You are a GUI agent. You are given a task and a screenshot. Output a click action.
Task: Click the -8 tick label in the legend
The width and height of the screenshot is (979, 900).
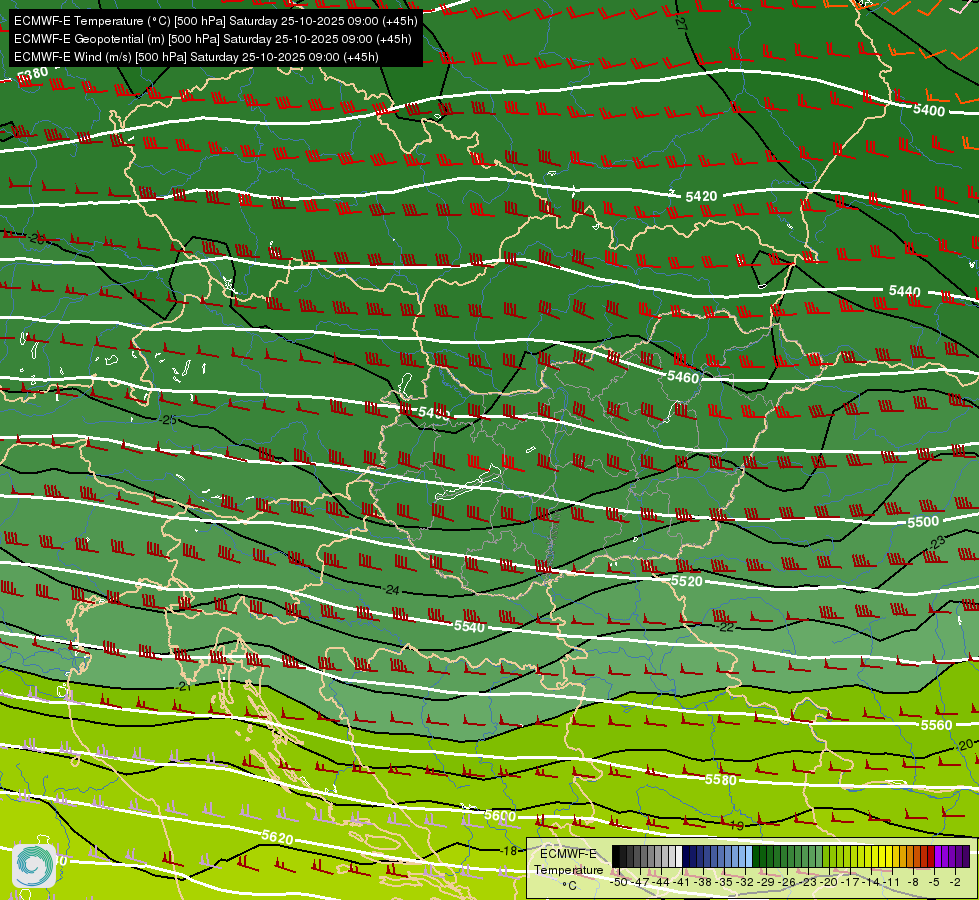click(913, 882)
